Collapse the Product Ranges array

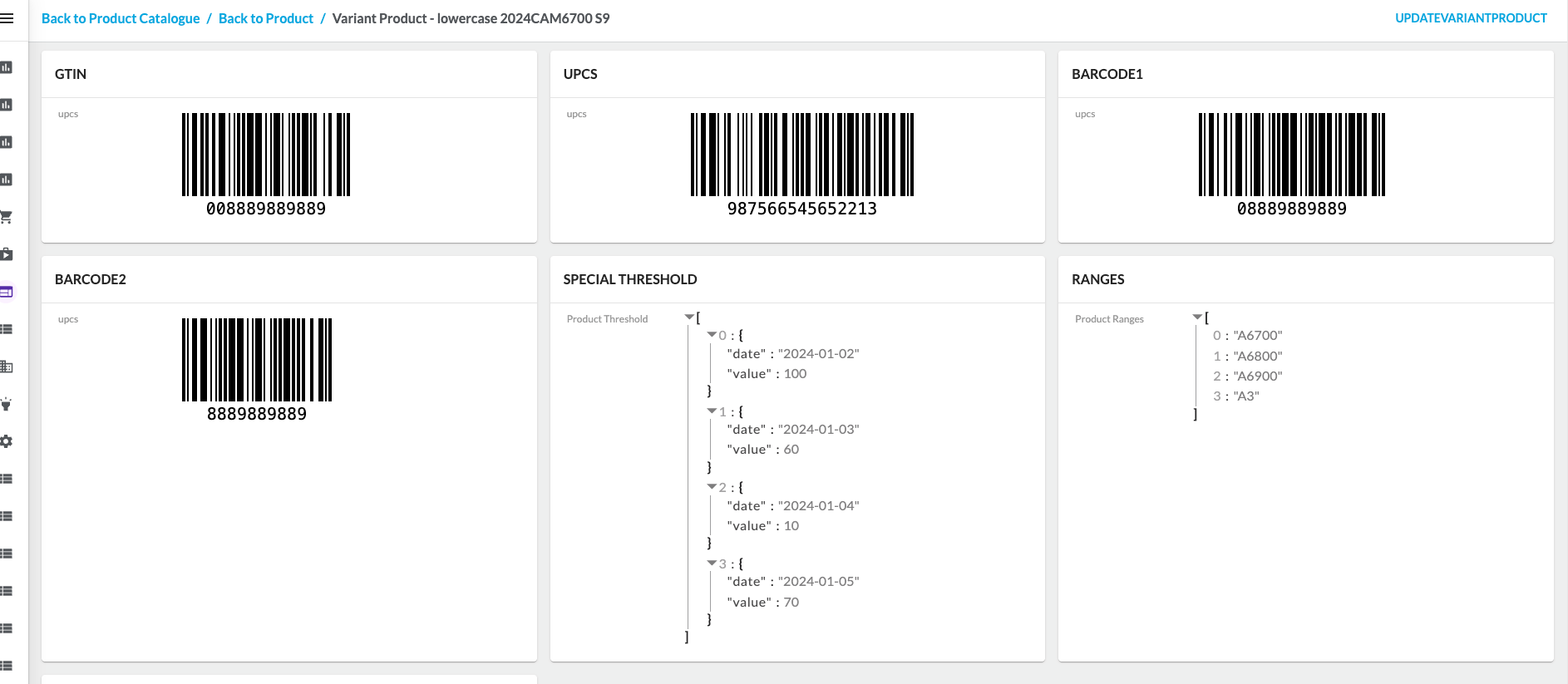pyautogui.click(x=1197, y=317)
